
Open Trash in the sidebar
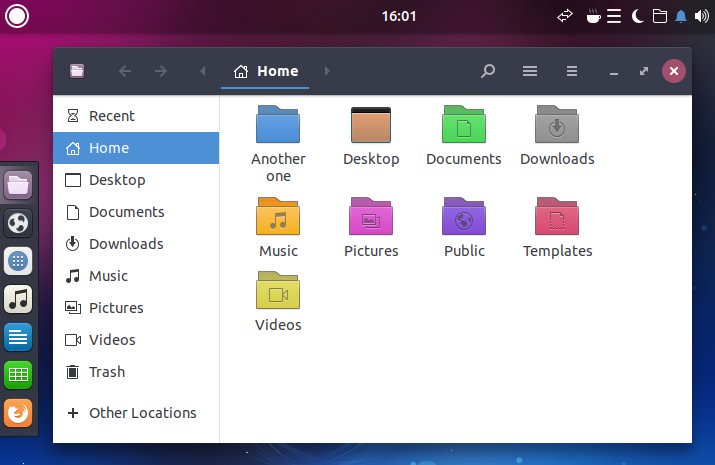[136, 372]
